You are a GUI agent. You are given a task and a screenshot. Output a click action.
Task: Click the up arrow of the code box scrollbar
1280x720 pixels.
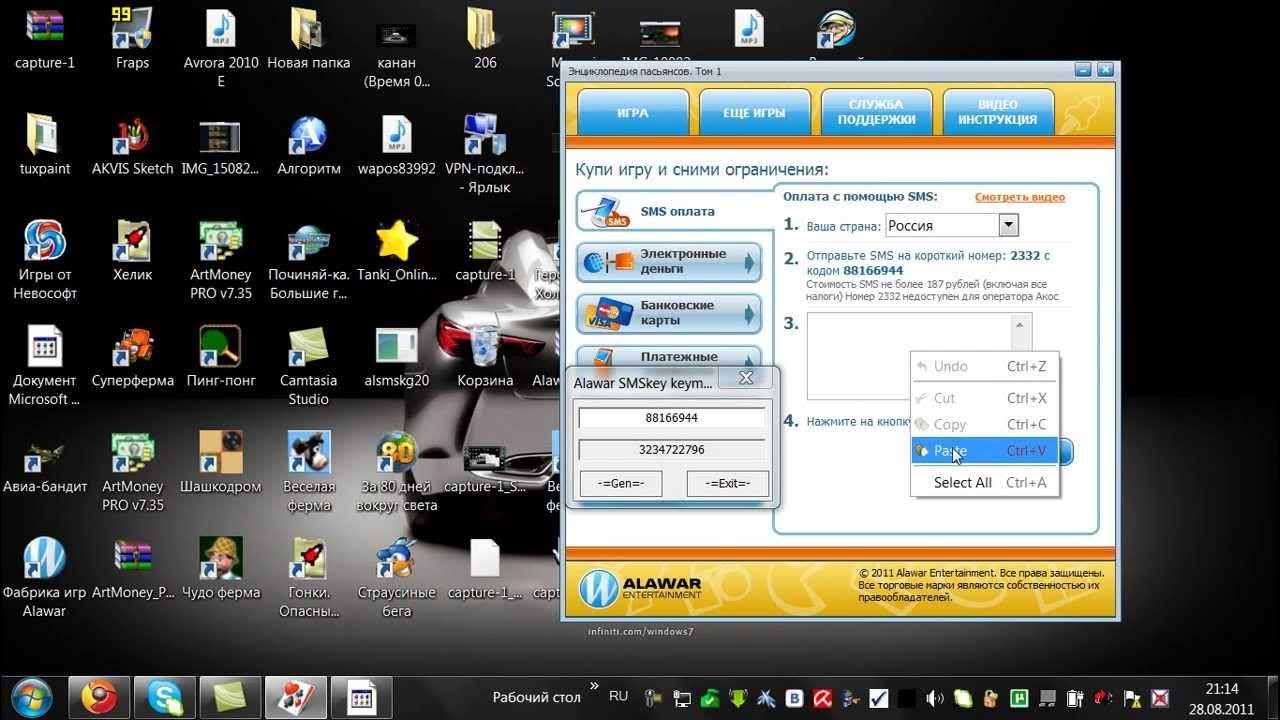1020,324
